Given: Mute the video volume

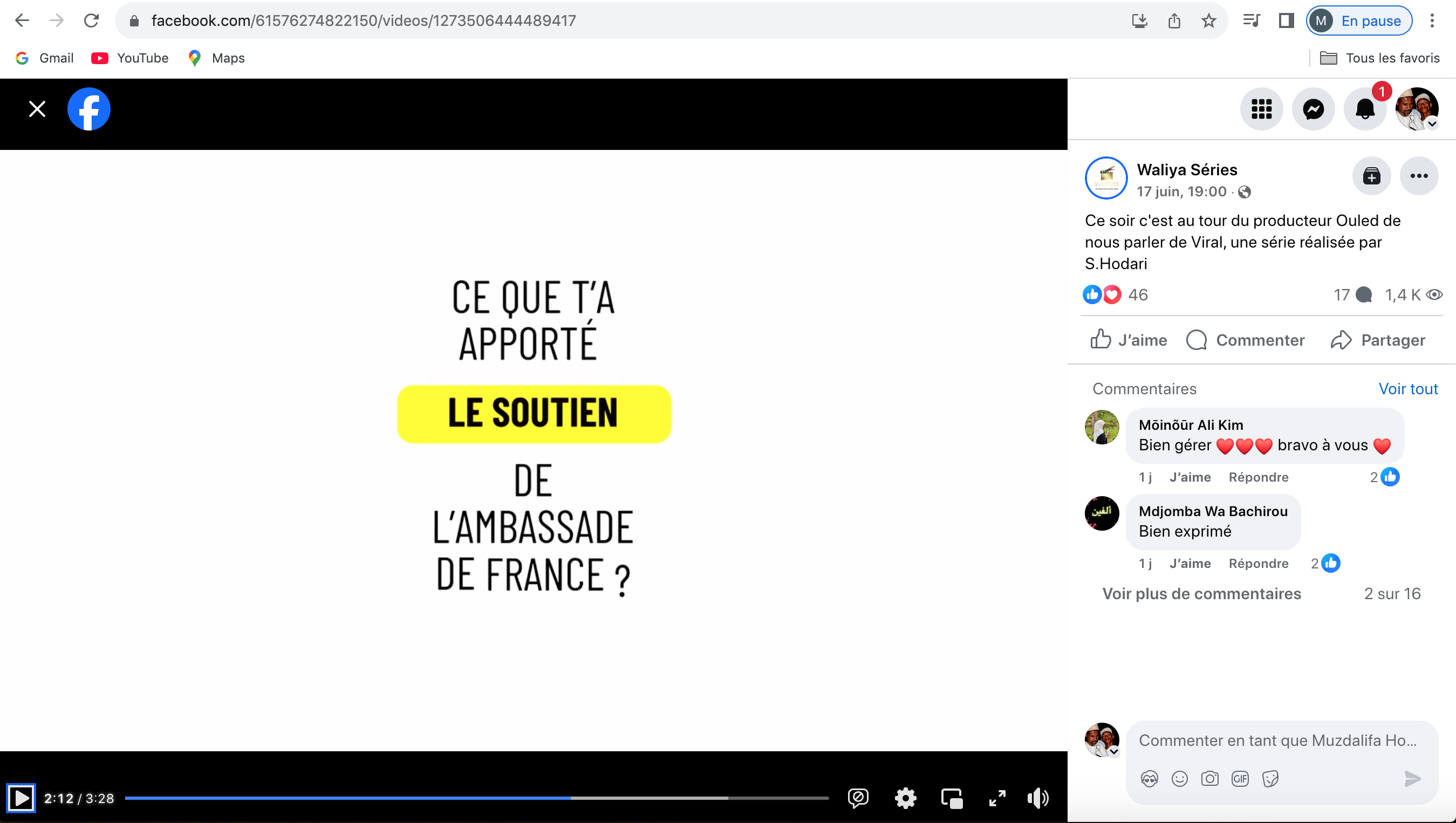Looking at the screenshot, I should click(1037, 798).
